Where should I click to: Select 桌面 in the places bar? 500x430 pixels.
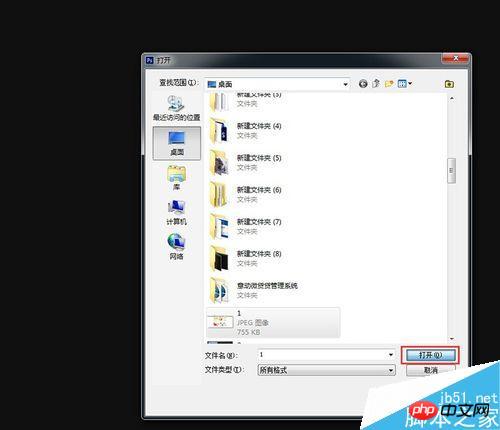[x=177, y=143]
